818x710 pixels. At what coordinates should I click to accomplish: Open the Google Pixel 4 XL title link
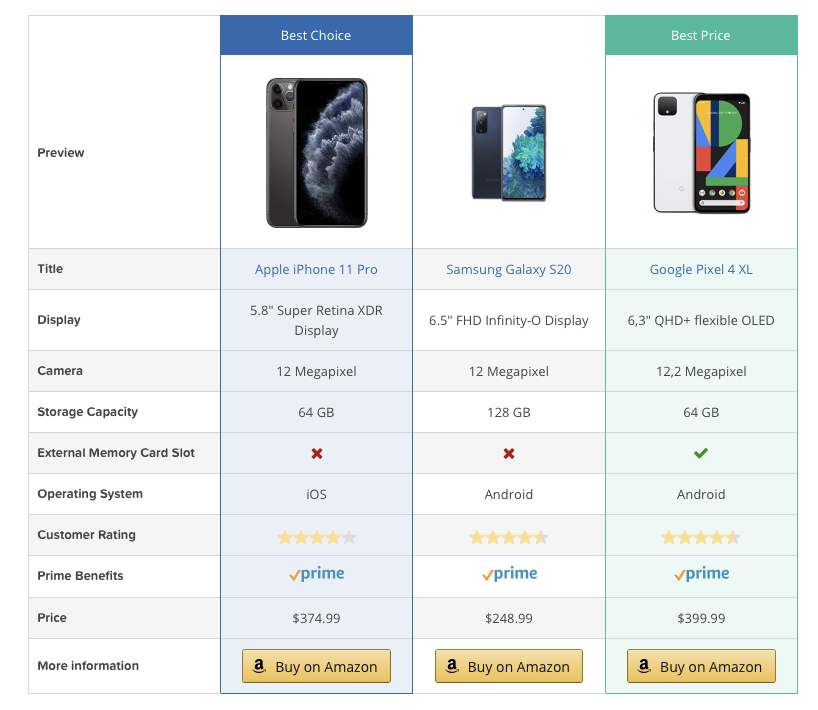coord(701,269)
